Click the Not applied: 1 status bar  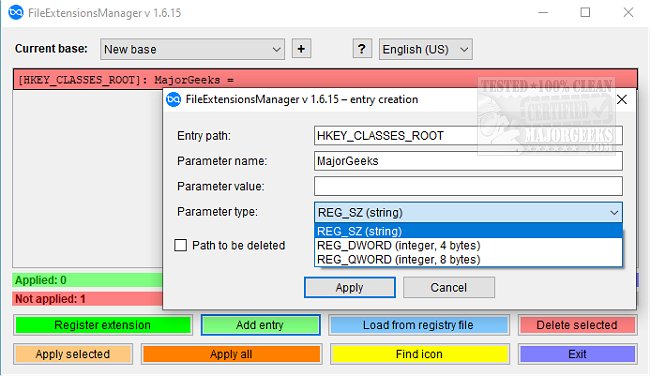coord(87,299)
